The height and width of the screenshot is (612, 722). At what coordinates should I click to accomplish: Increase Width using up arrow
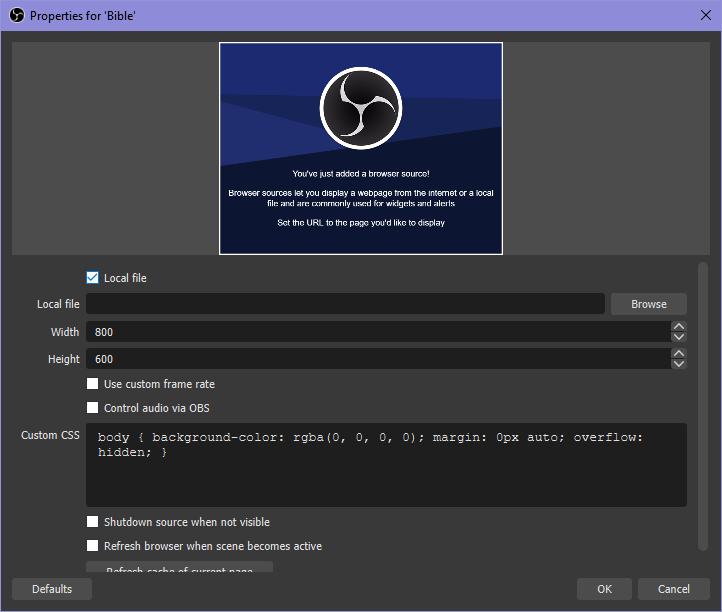click(679, 326)
